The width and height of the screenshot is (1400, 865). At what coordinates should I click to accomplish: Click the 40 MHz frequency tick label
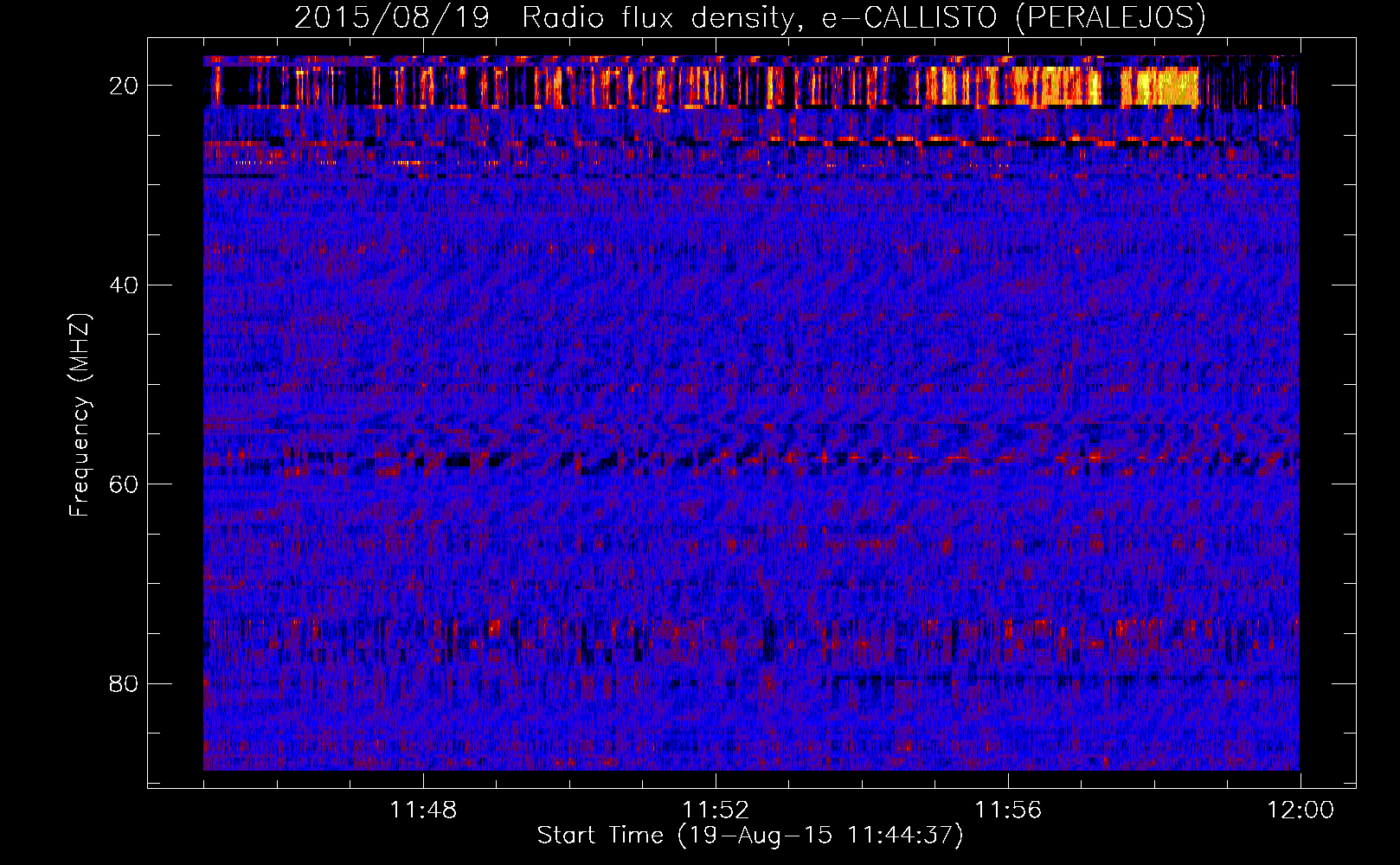coord(125,285)
